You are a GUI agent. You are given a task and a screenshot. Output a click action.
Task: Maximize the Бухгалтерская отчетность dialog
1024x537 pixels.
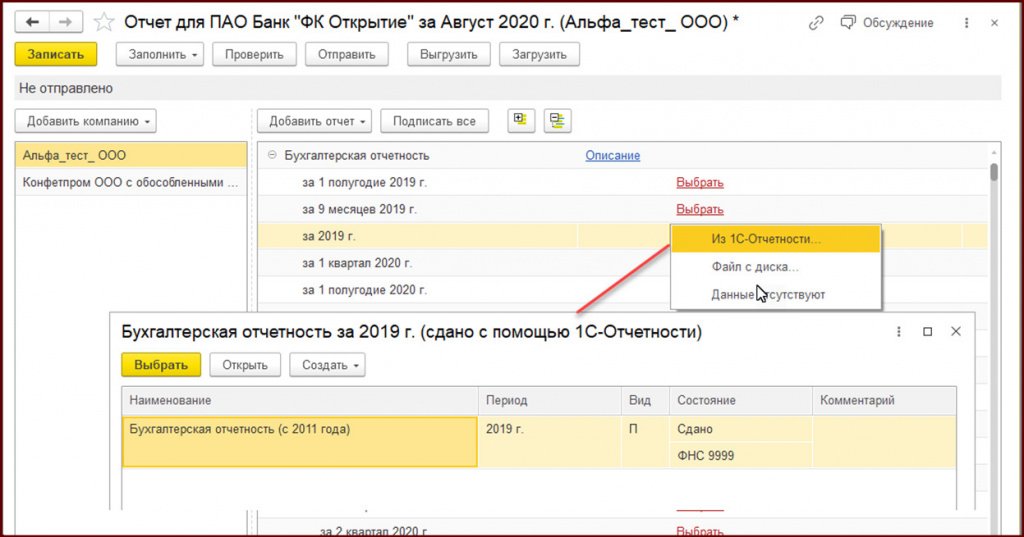pyautogui.click(x=927, y=332)
